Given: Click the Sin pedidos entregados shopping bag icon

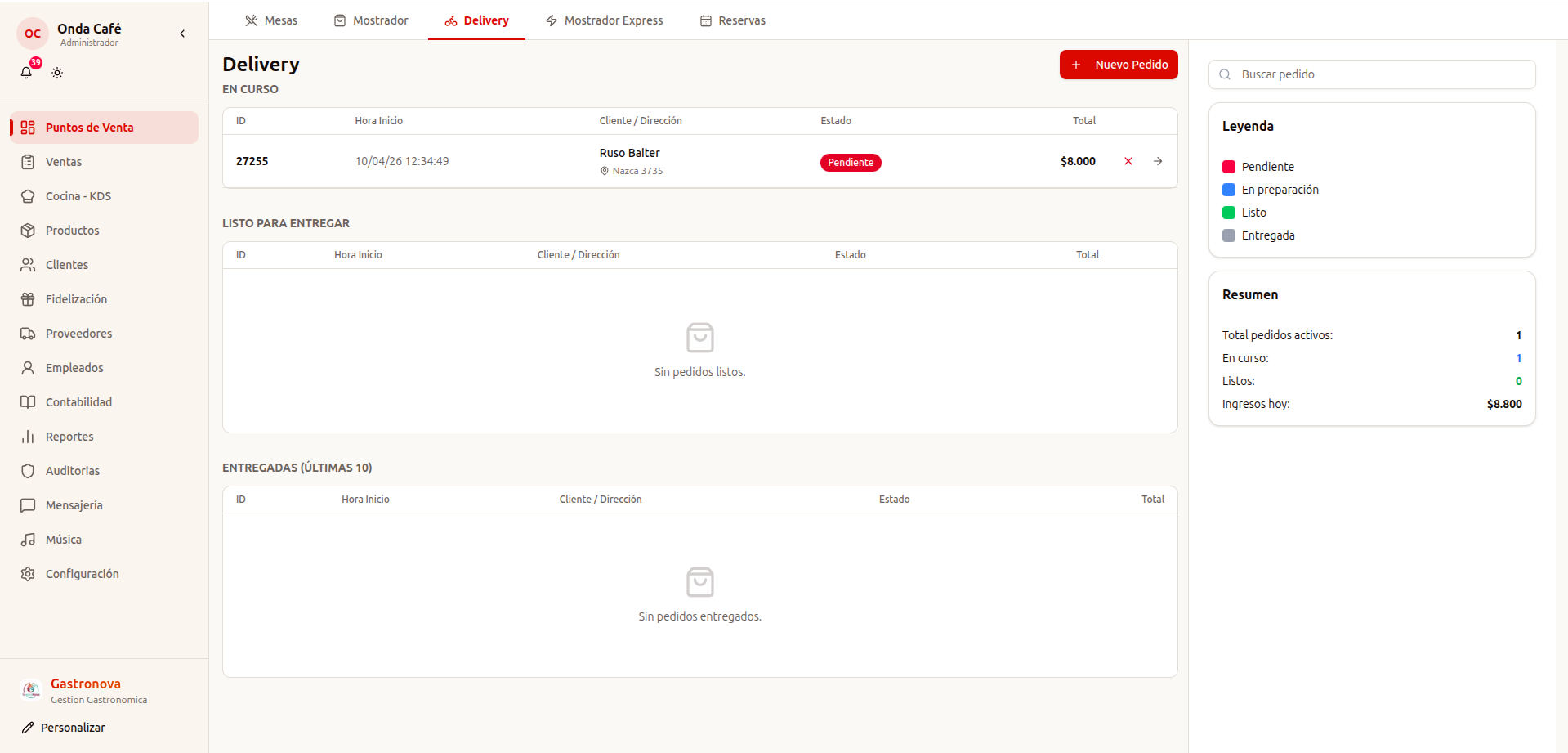Looking at the screenshot, I should coord(700,582).
